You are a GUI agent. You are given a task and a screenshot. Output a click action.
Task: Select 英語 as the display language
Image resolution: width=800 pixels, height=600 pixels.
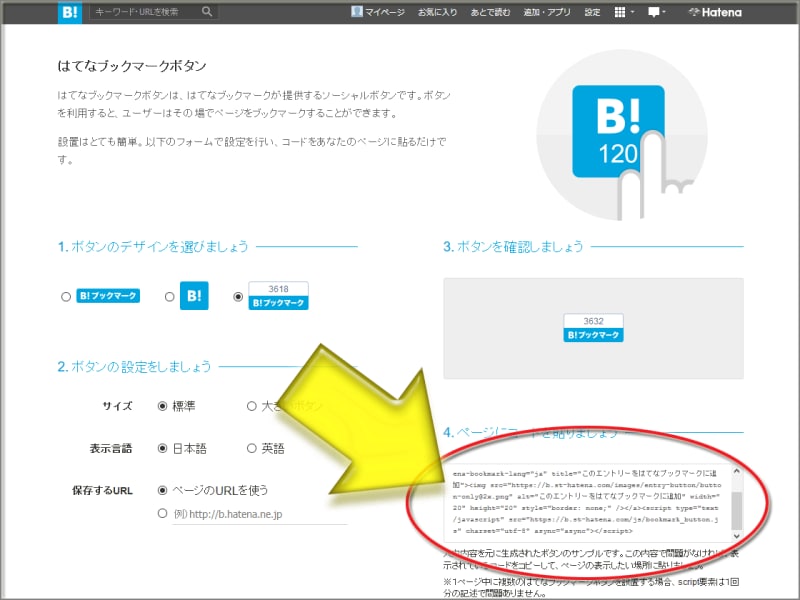coord(250,446)
